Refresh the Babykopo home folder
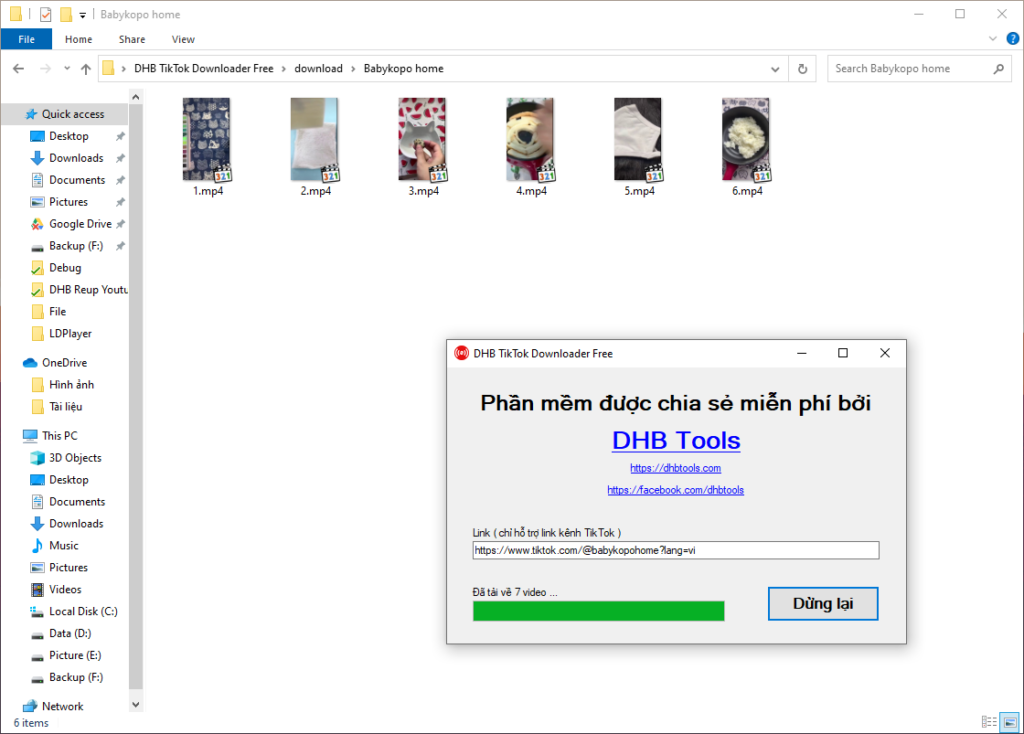1024x734 pixels. (x=803, y=69)
